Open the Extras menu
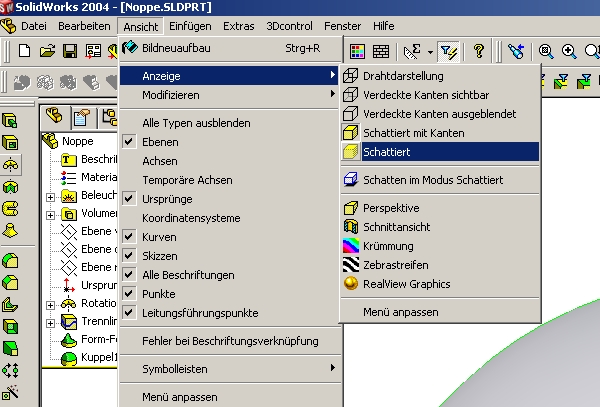The width and height of the screenshot is (600, 407). click(239, 26)
